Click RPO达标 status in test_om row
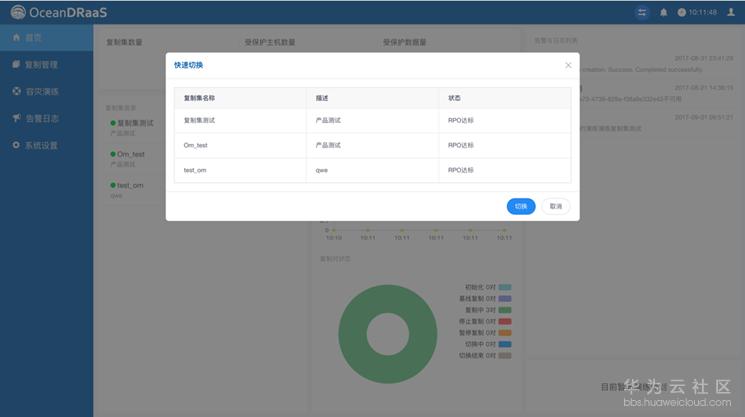 click(460, 170)
